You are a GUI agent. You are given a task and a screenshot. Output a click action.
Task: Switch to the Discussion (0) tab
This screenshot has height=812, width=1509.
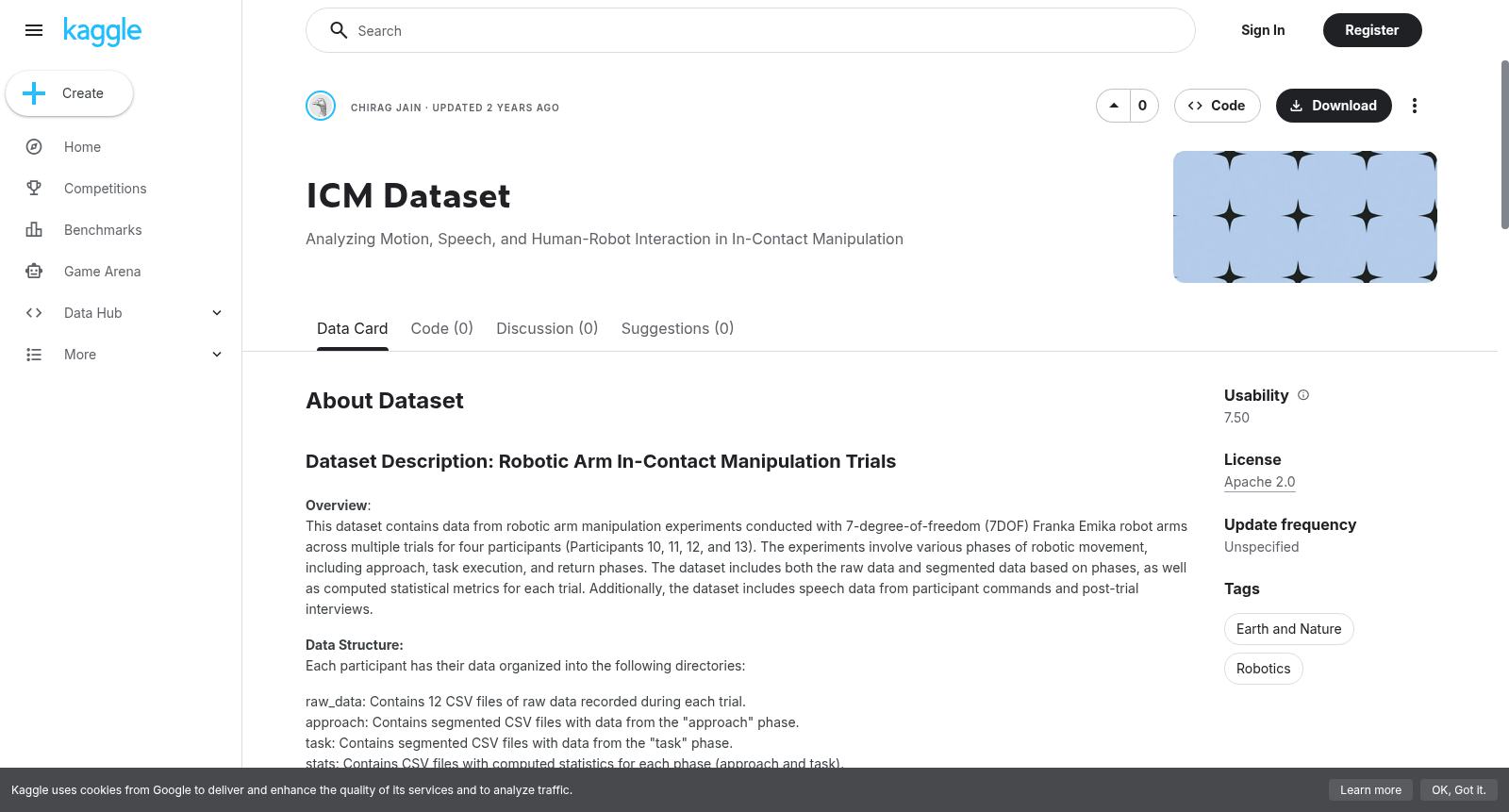click(x=547, y=328)
